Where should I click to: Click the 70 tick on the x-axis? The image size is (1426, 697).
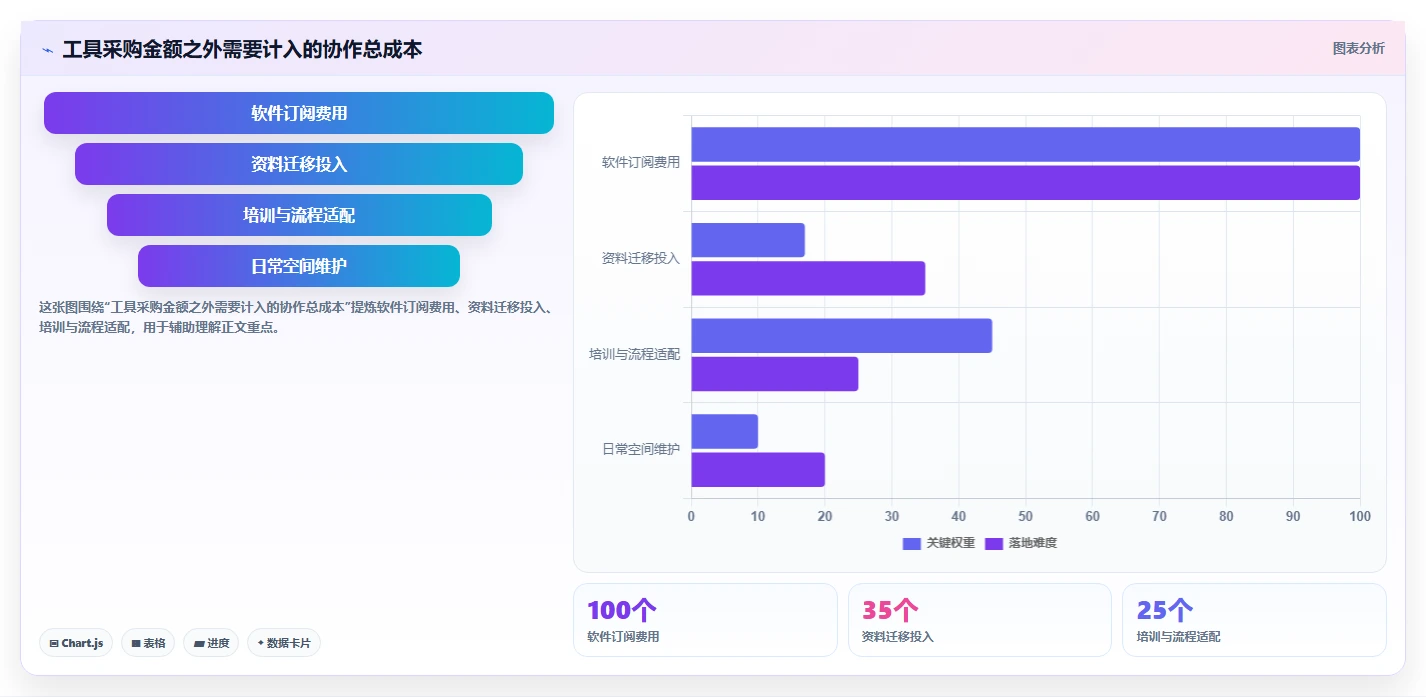pyautogui.click(x=1159, y=516)
